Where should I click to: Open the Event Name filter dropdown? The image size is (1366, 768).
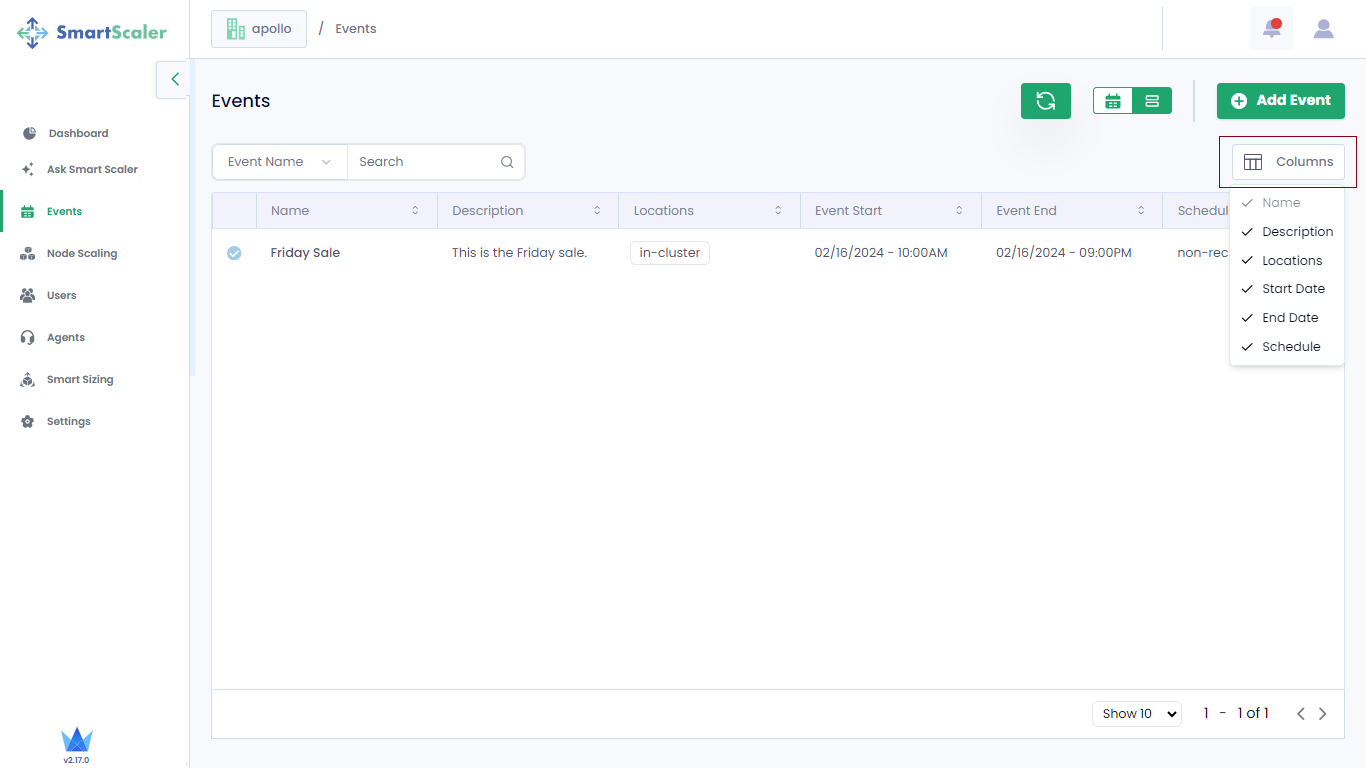(x=279, y=162)
